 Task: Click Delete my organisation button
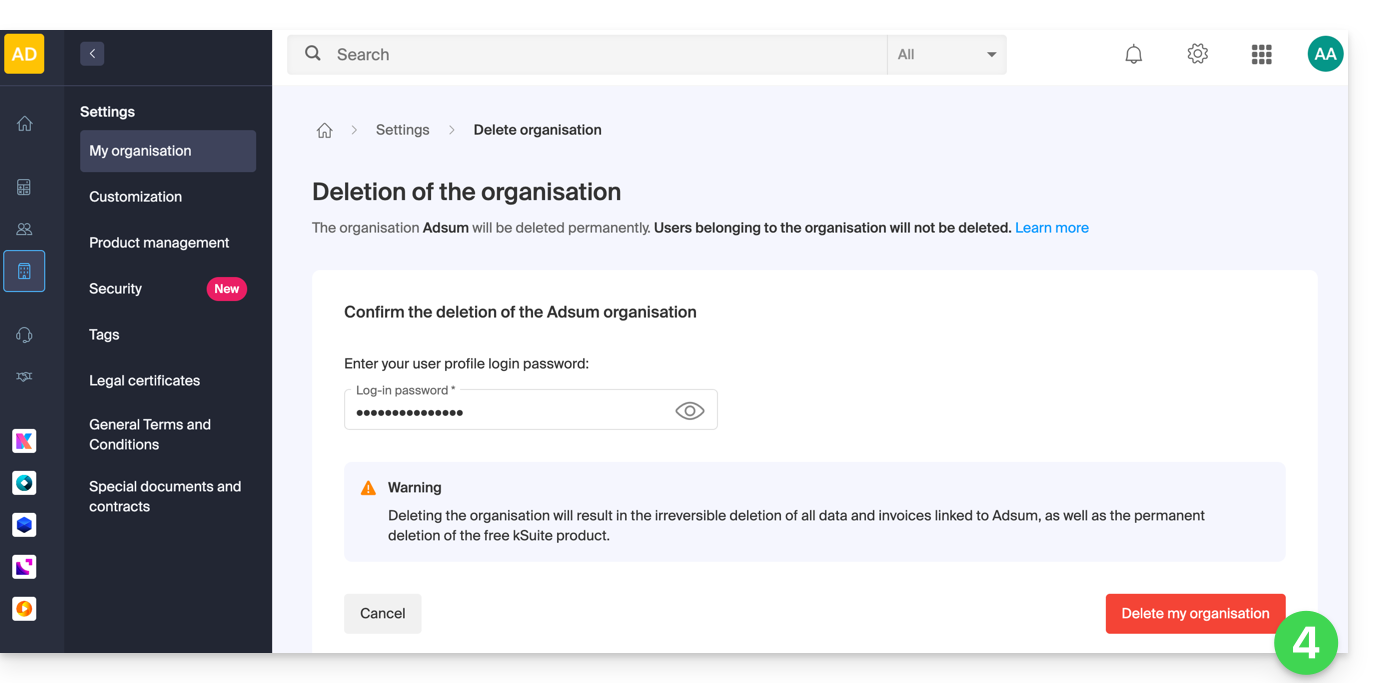tap(1194, 614)
